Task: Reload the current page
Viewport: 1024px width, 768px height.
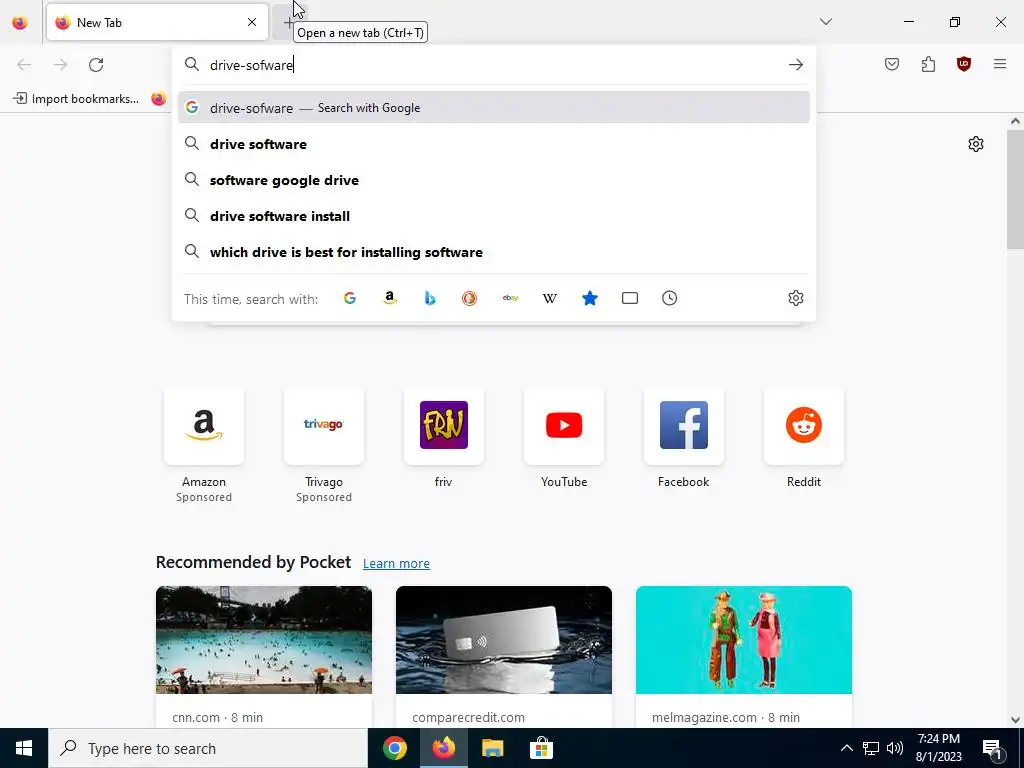Action: click(96, 65)
